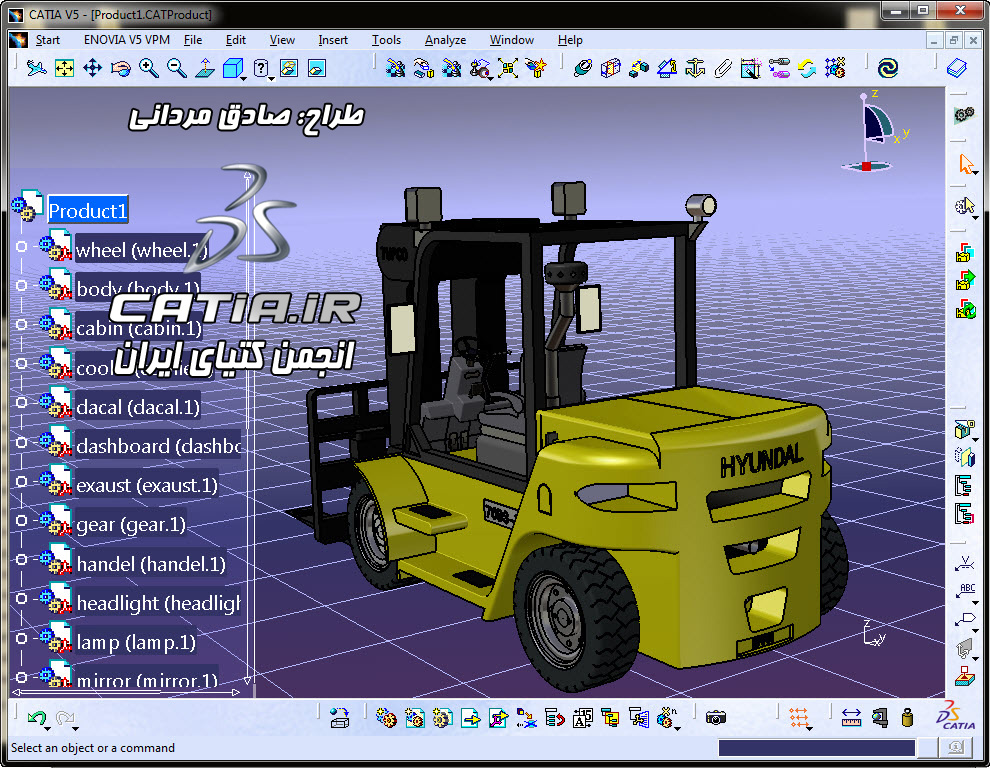Click the 3D compass

(x=874, y=132)
